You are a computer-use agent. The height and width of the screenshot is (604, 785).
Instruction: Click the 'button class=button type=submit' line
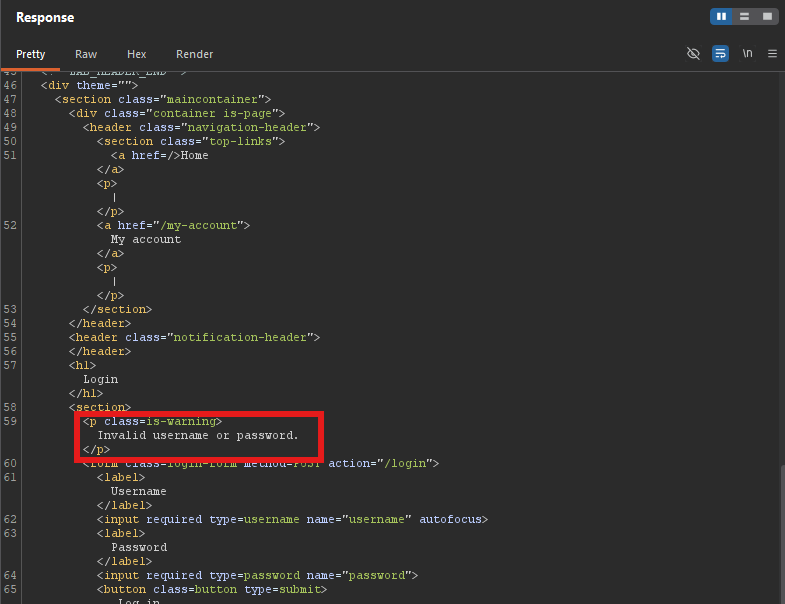(212, 589)
